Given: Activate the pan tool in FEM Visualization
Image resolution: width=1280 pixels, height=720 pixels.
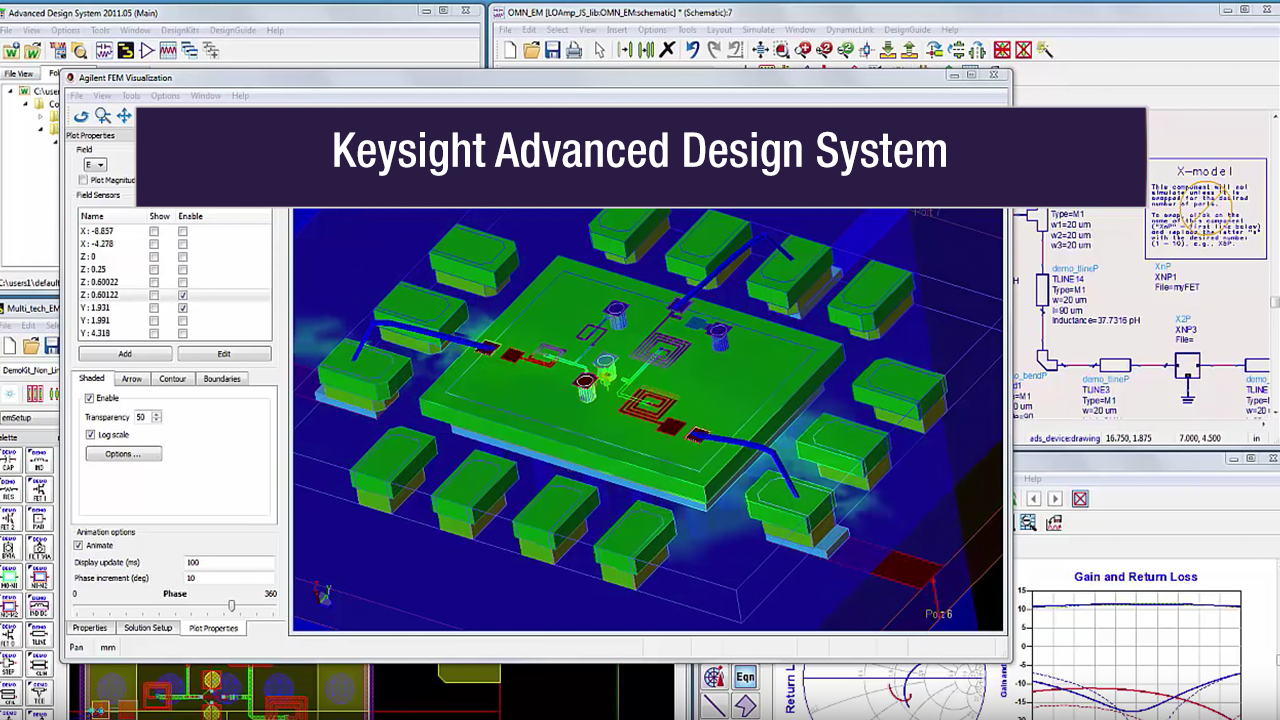Looking at the screenshot, I should [x=123, y=116].
